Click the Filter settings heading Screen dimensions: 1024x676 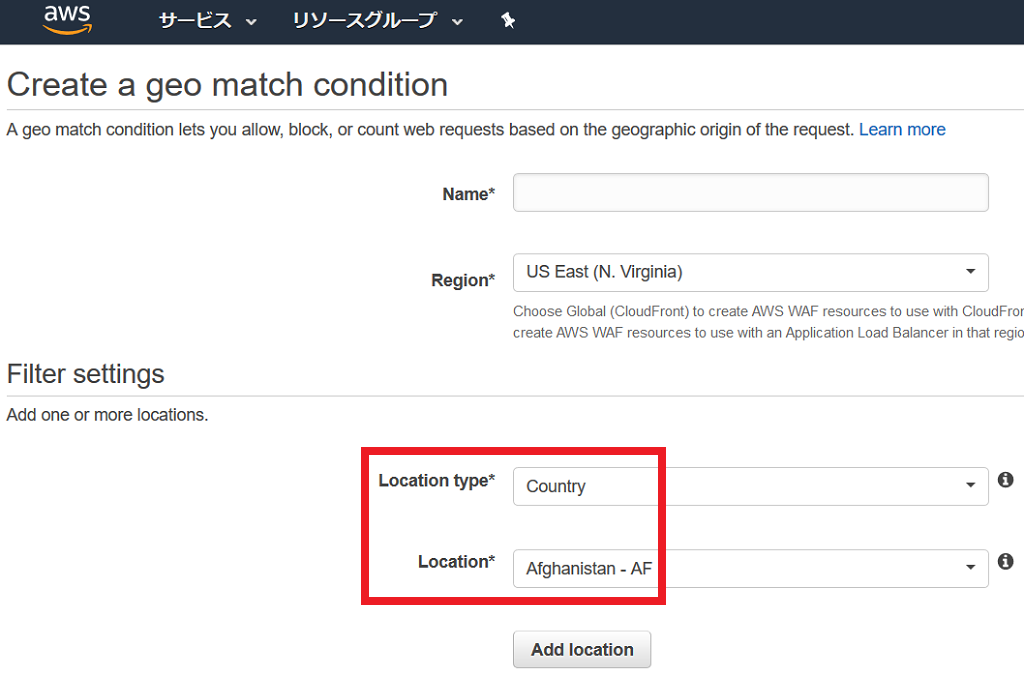(x=86, y=374)
